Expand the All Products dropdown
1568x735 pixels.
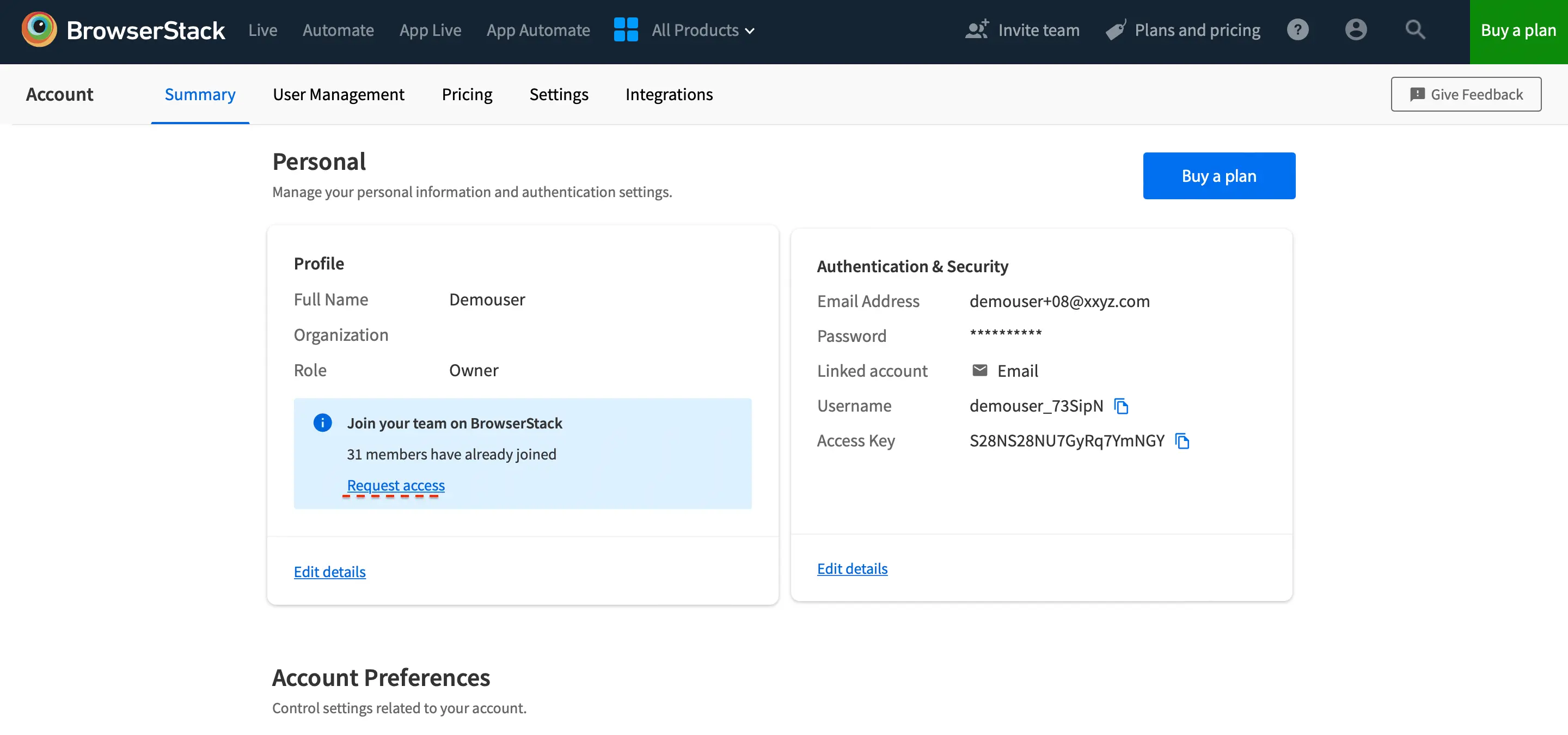pyautogui.click(x=703, y=30)
